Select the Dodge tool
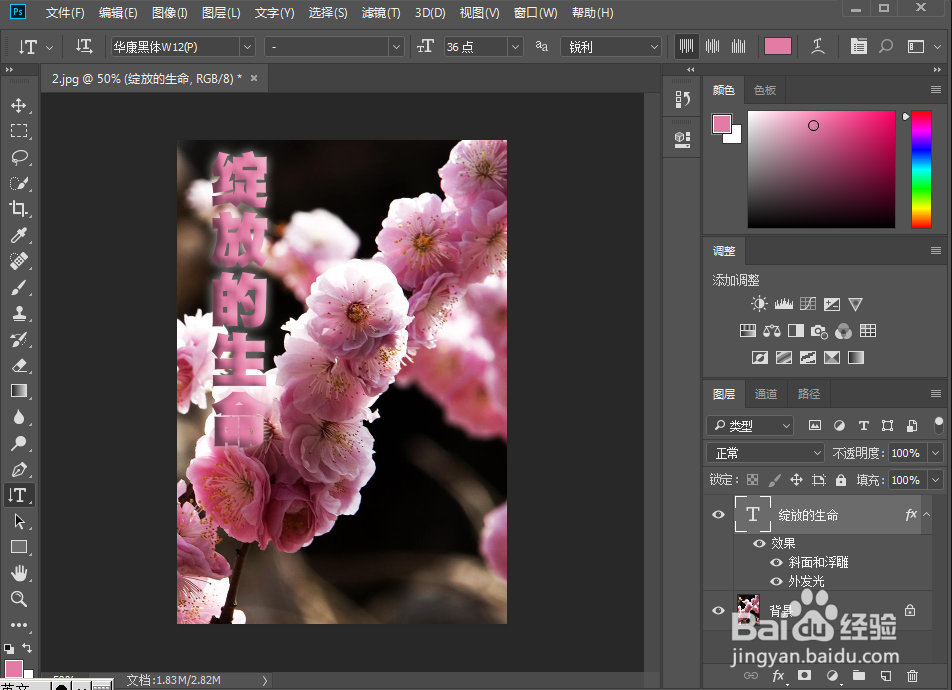 [x=19, y=443]
